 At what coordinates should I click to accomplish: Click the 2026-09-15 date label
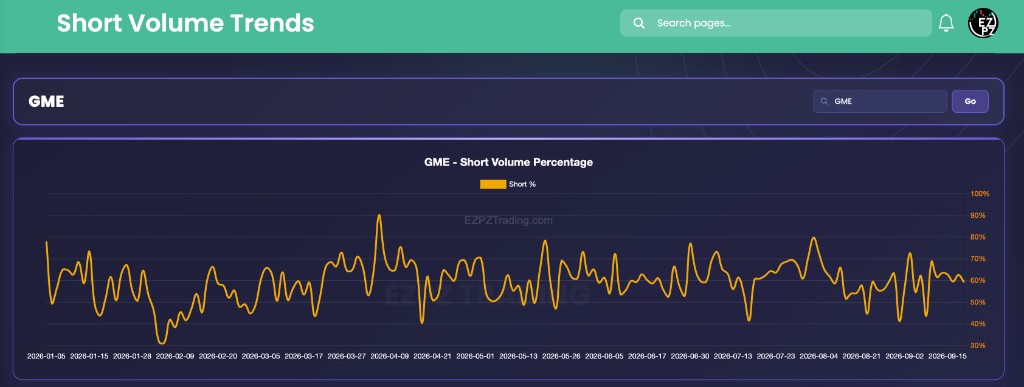click(948, 356)
